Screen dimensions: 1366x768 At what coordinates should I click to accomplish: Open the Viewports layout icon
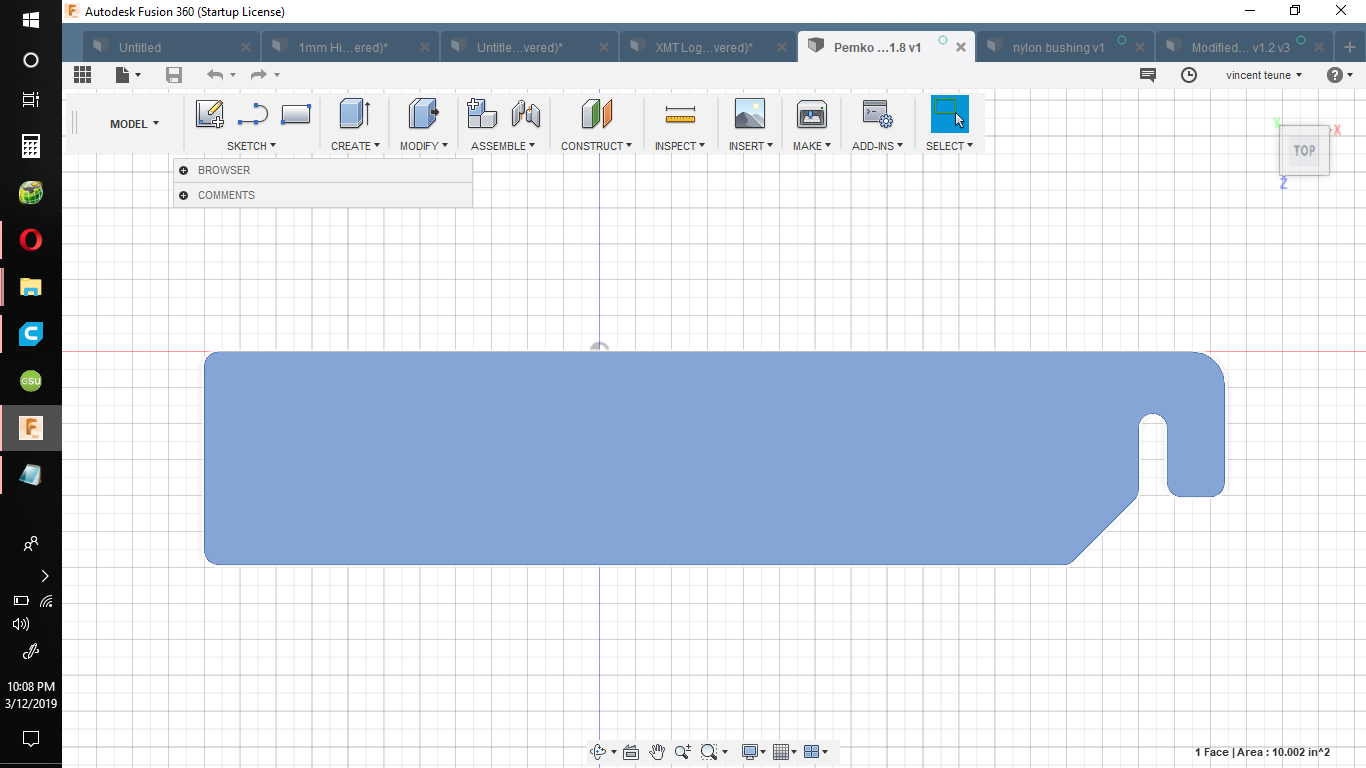[x=812, y=752]
